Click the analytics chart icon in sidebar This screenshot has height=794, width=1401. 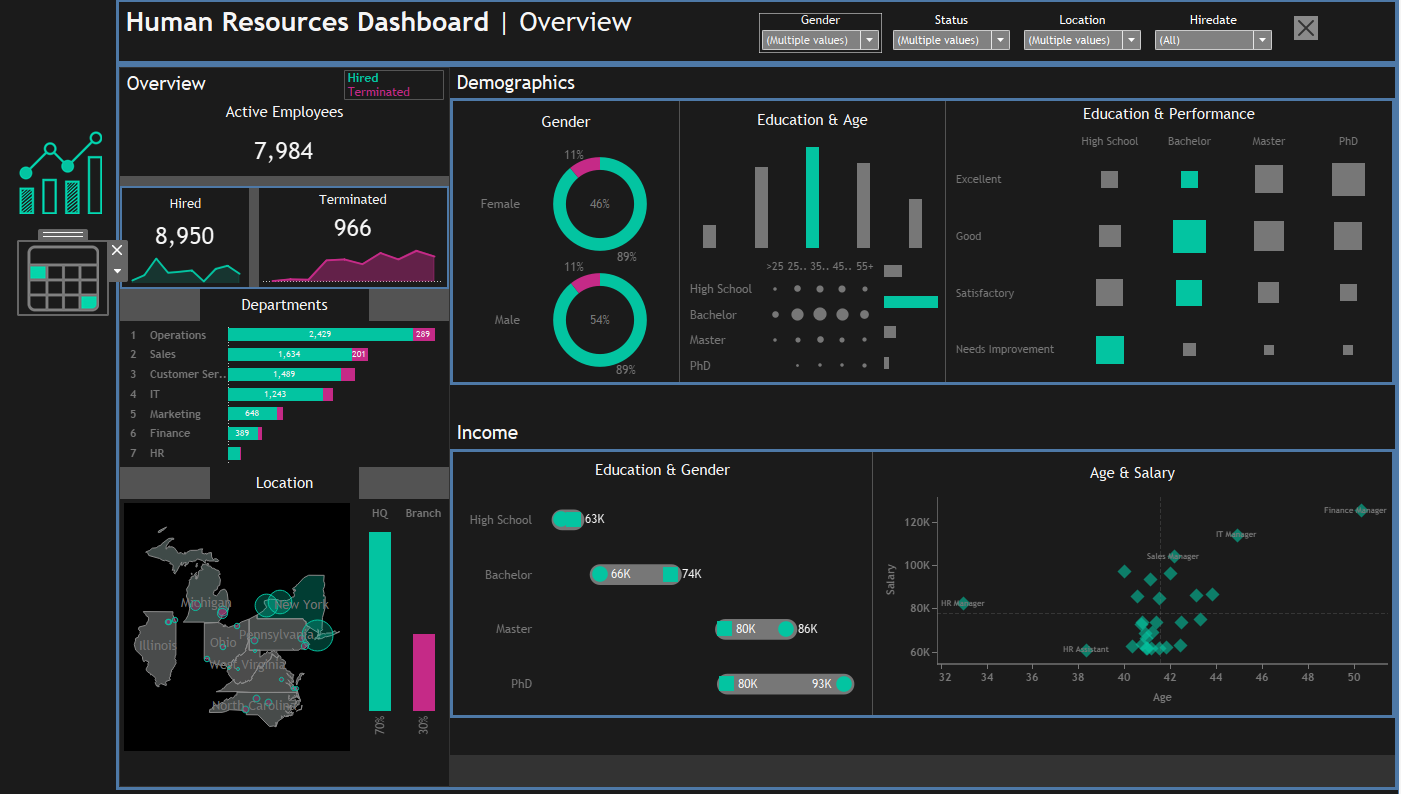pyautogui.click(x=61, y=173)
